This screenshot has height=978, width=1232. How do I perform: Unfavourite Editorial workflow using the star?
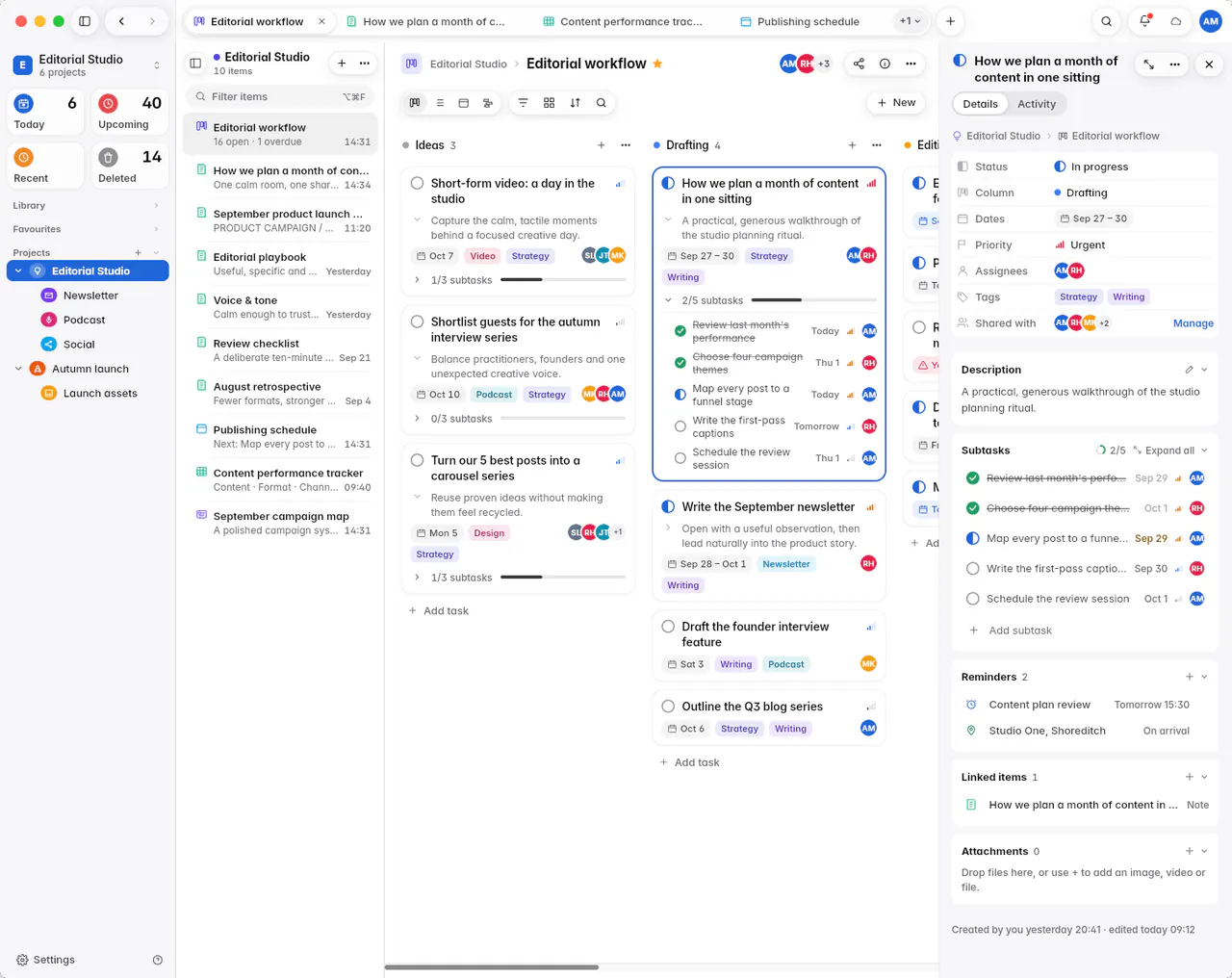(x=657, y=64)
